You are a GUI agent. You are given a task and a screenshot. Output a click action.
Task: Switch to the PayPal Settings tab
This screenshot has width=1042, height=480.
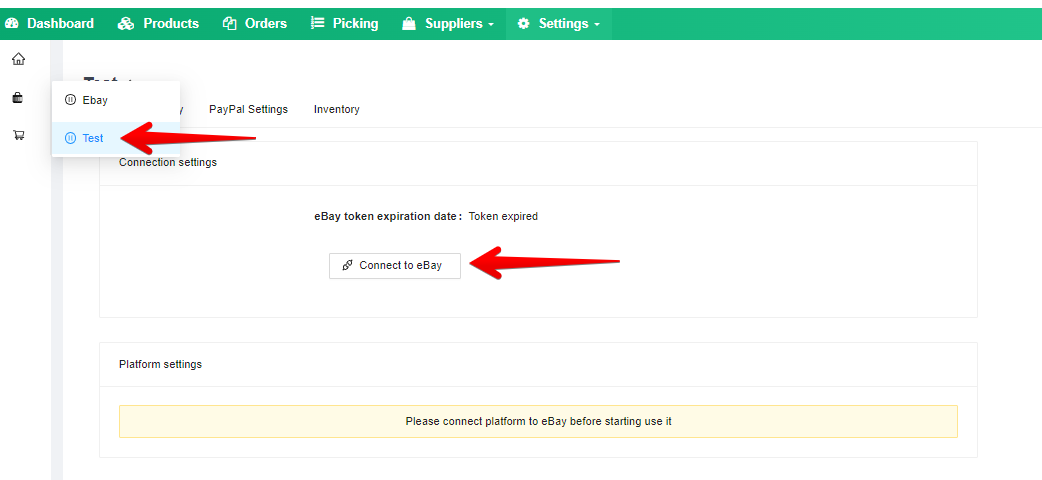249,109
